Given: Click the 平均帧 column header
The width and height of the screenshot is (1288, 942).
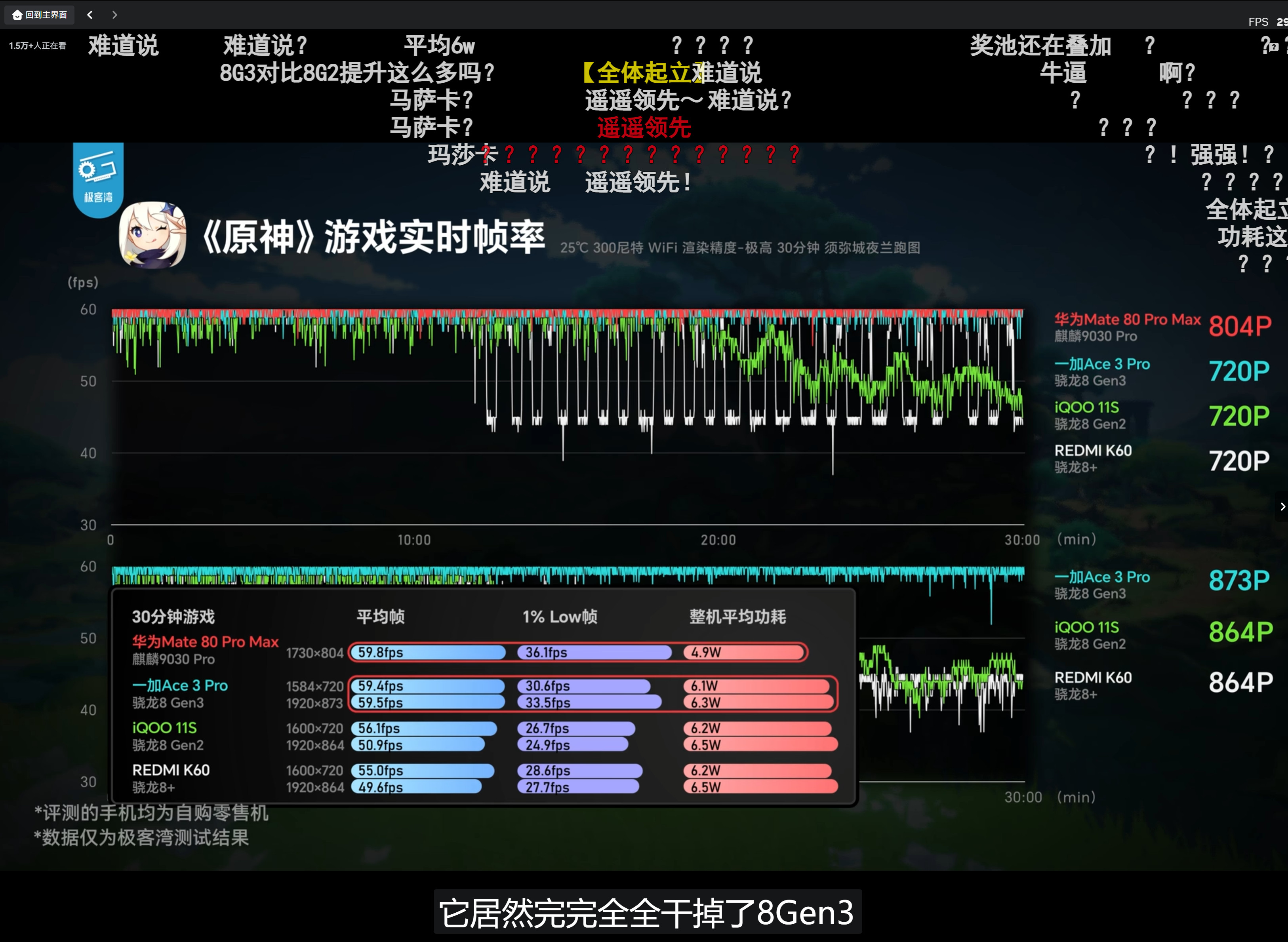Looking at the screenshot, I should [x=381, y=617].
